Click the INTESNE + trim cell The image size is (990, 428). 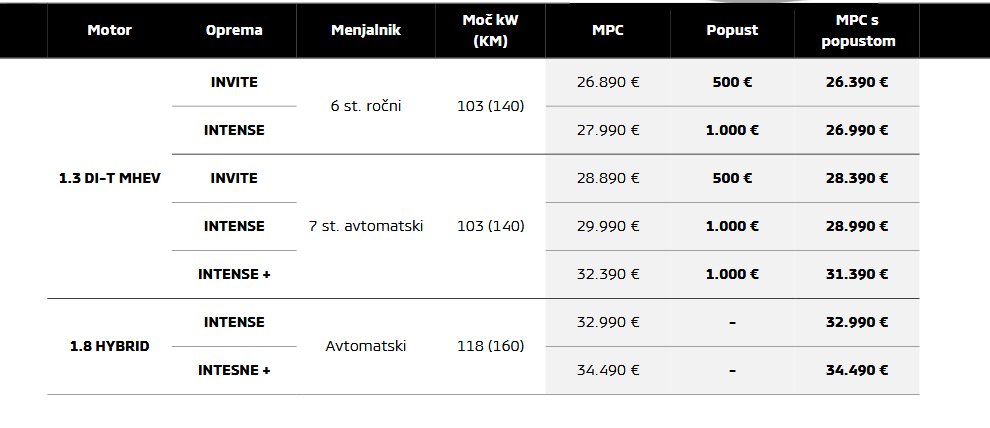tap(234, 370)
